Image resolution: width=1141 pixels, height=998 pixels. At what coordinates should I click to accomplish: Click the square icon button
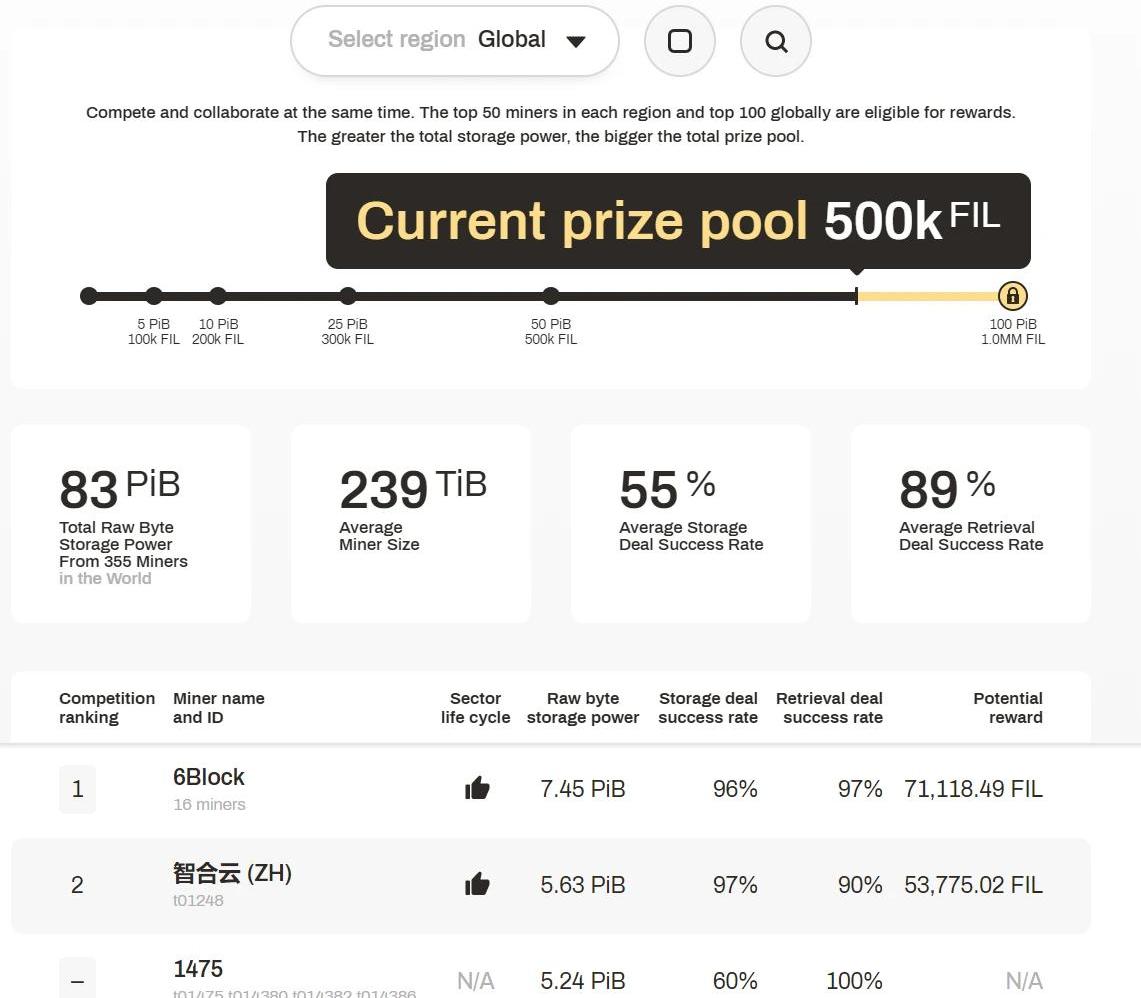click(680, 41)
